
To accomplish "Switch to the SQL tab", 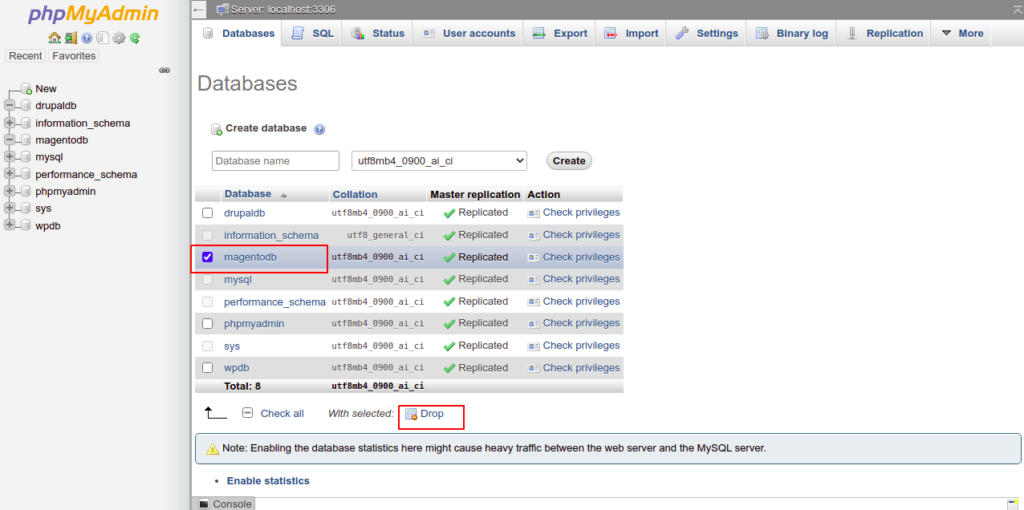I will [x=312, y=33].
